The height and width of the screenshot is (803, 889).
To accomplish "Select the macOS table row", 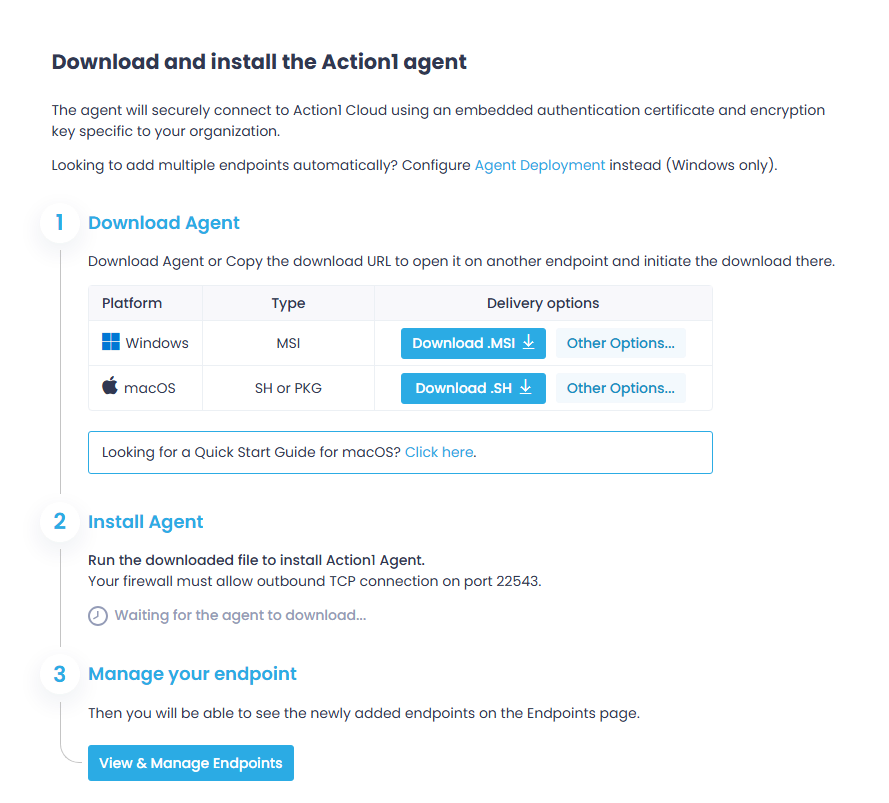I will 287,387.
